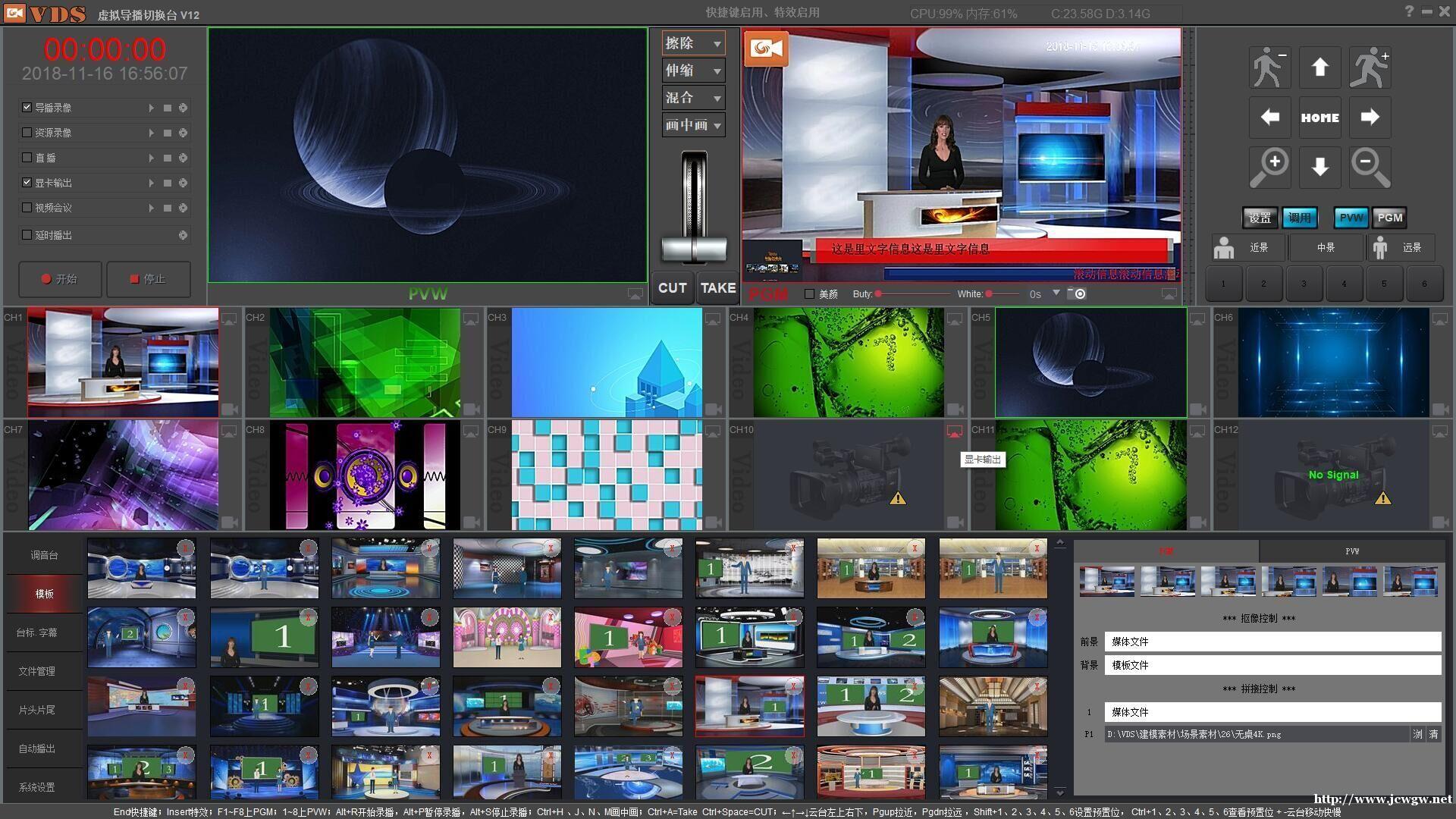Select the PVW tab in right panel
1456x819 pixels.
[x=1352, y=551]
